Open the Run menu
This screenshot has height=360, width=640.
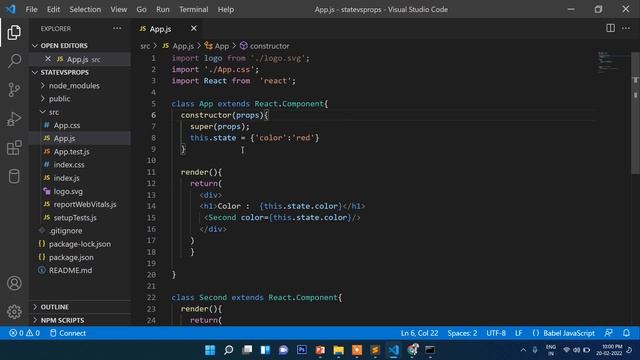(x=162, y=9)
